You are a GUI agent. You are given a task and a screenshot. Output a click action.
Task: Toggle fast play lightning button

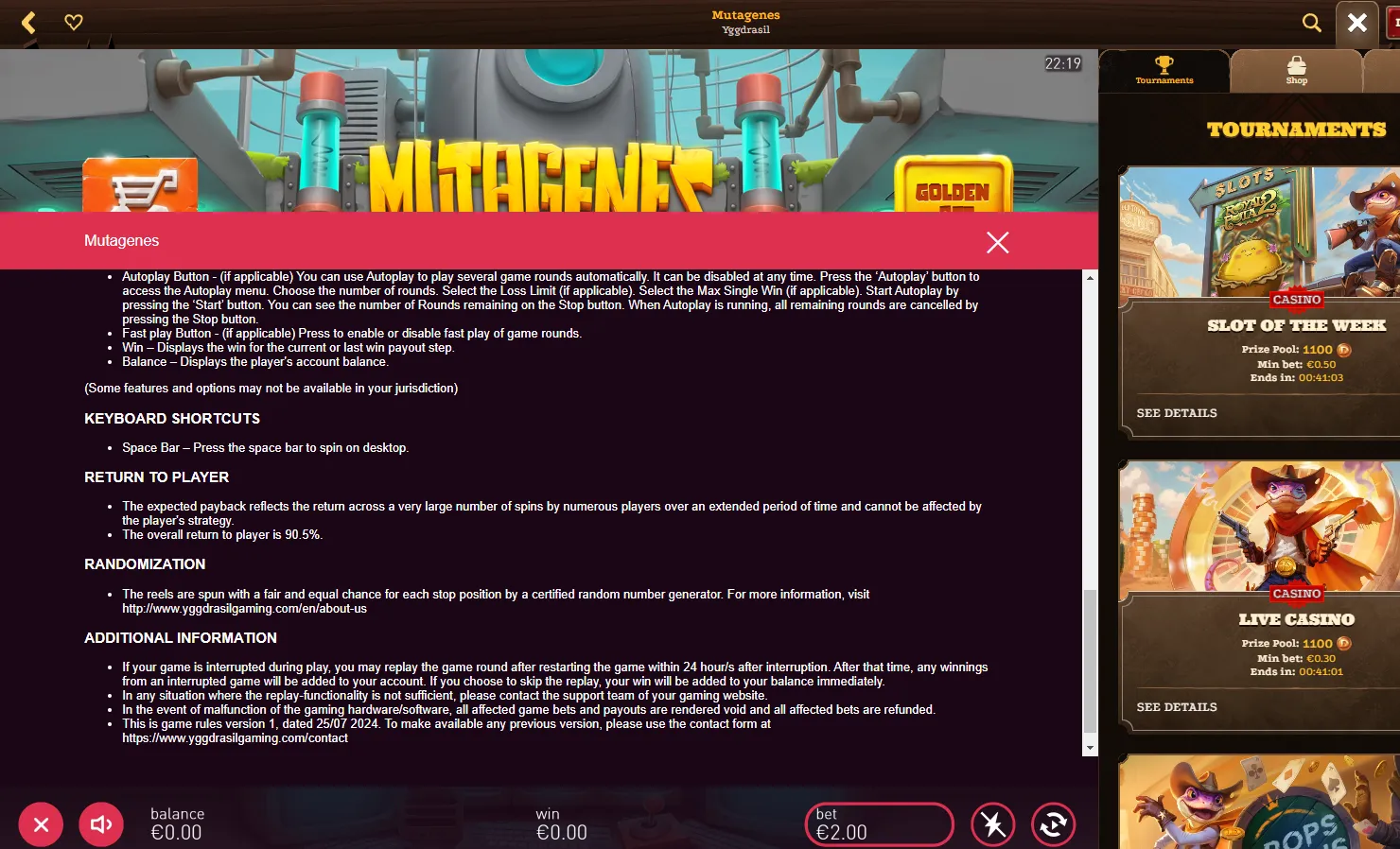pos(993,824)
